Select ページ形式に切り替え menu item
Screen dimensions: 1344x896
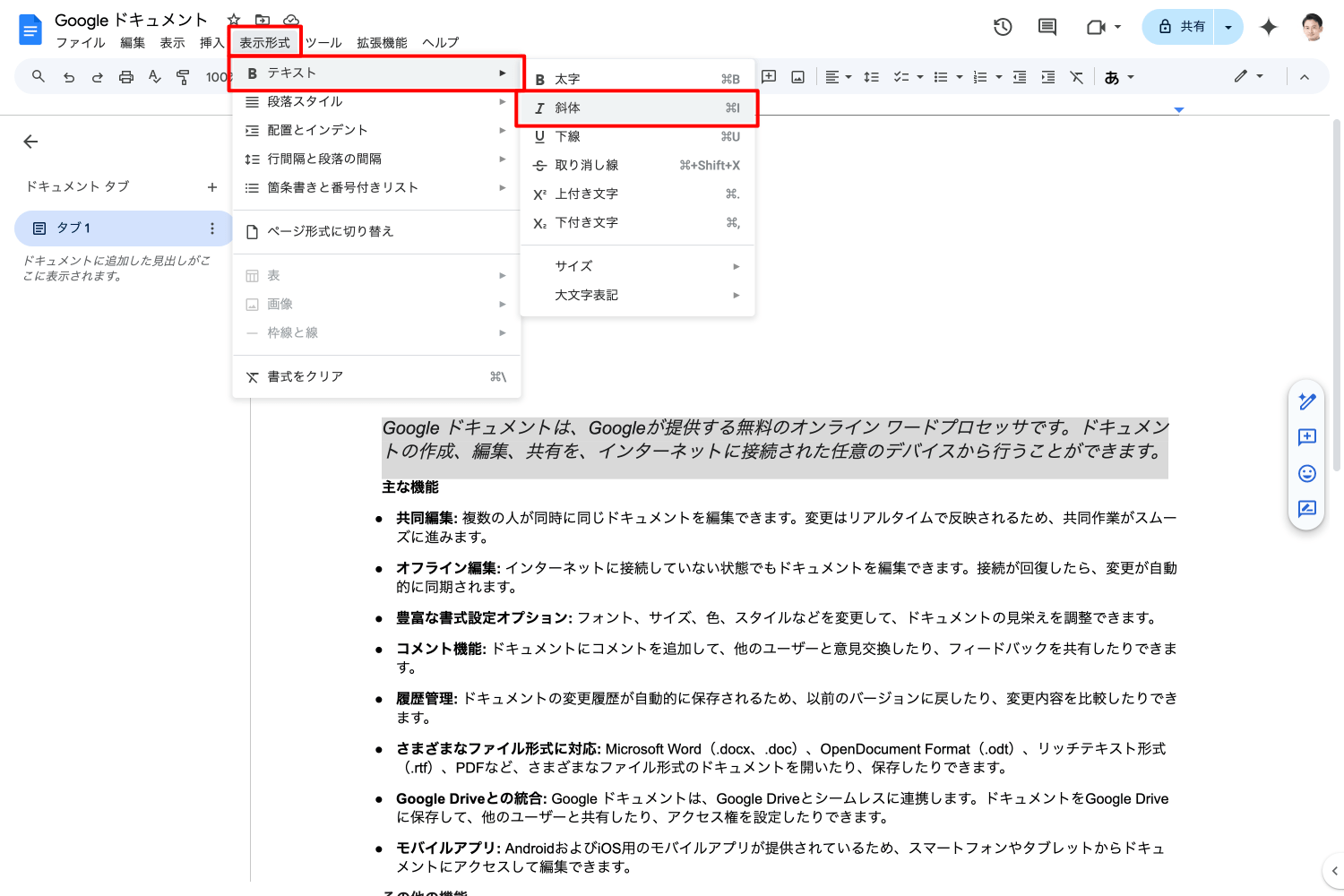coord(376,231)
